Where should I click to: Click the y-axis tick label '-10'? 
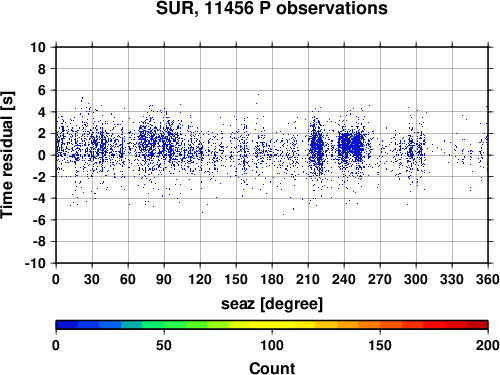pos(35,263)
